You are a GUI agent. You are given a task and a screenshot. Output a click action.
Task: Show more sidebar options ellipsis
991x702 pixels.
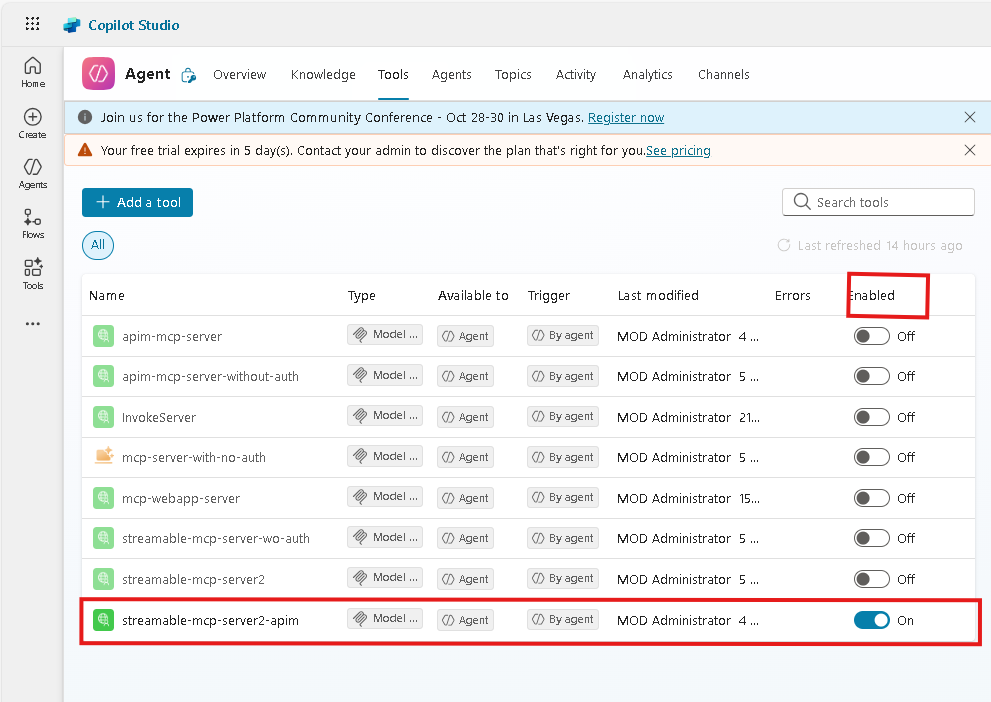(x=33, y=324)
